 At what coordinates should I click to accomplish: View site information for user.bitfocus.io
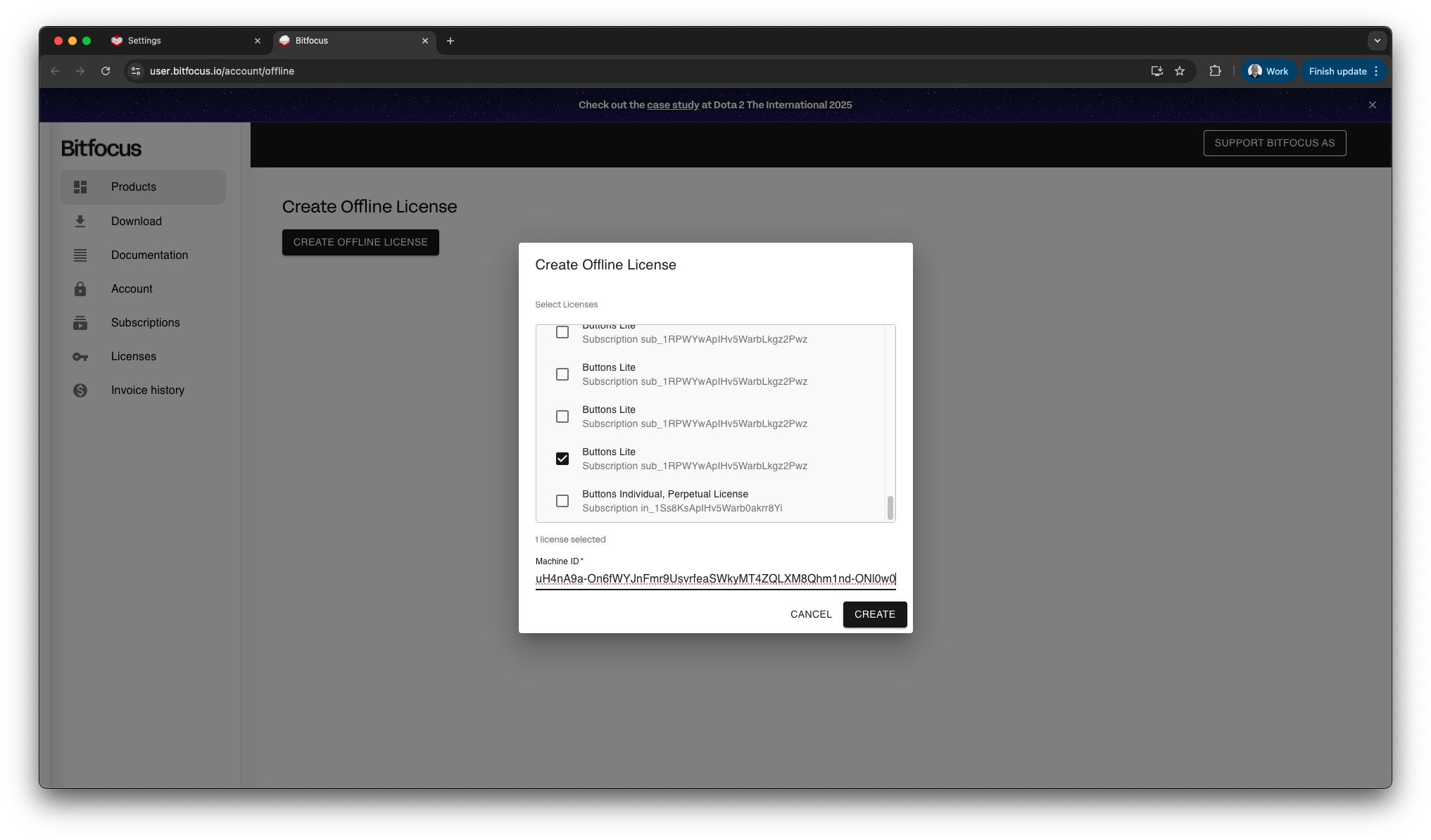(136, 71)
